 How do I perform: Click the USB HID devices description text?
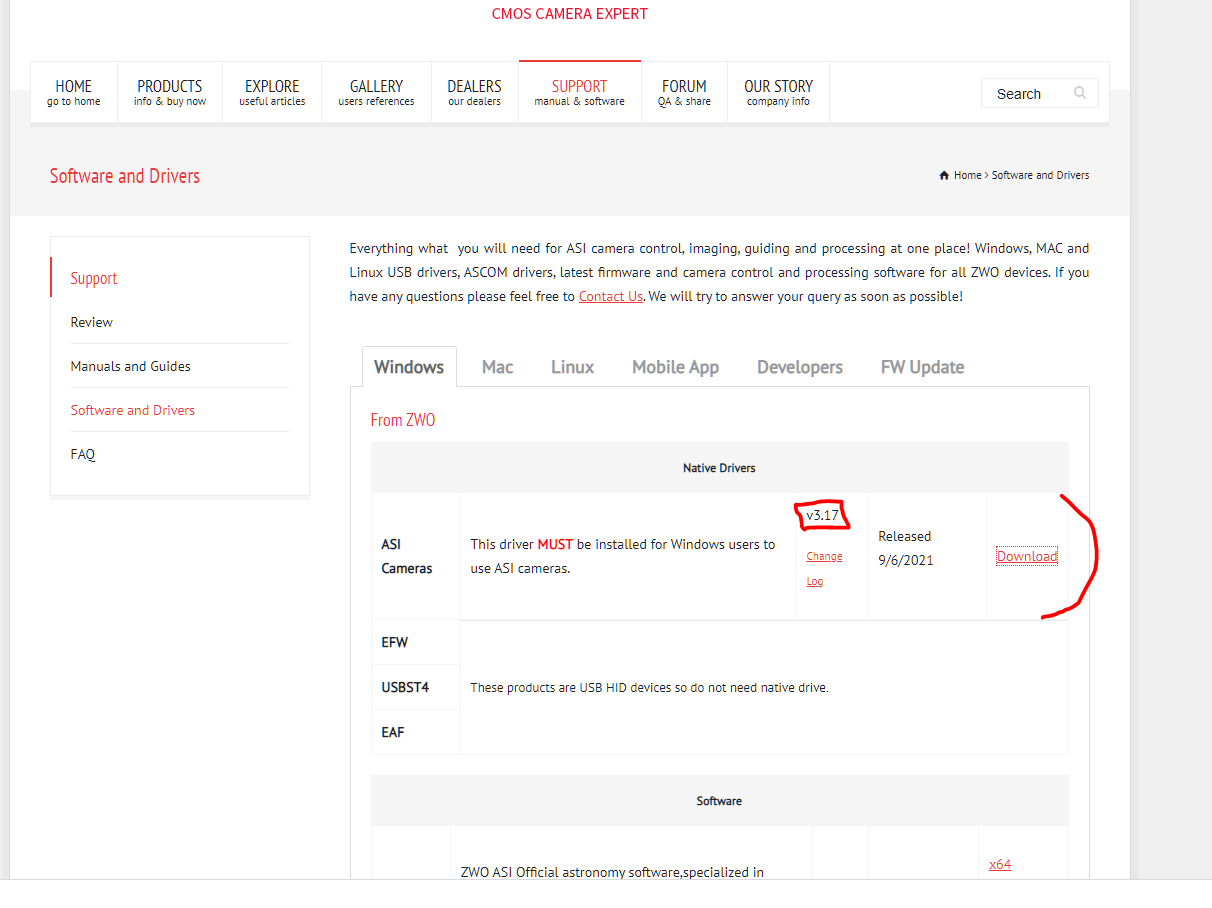(x=649, y=688)
